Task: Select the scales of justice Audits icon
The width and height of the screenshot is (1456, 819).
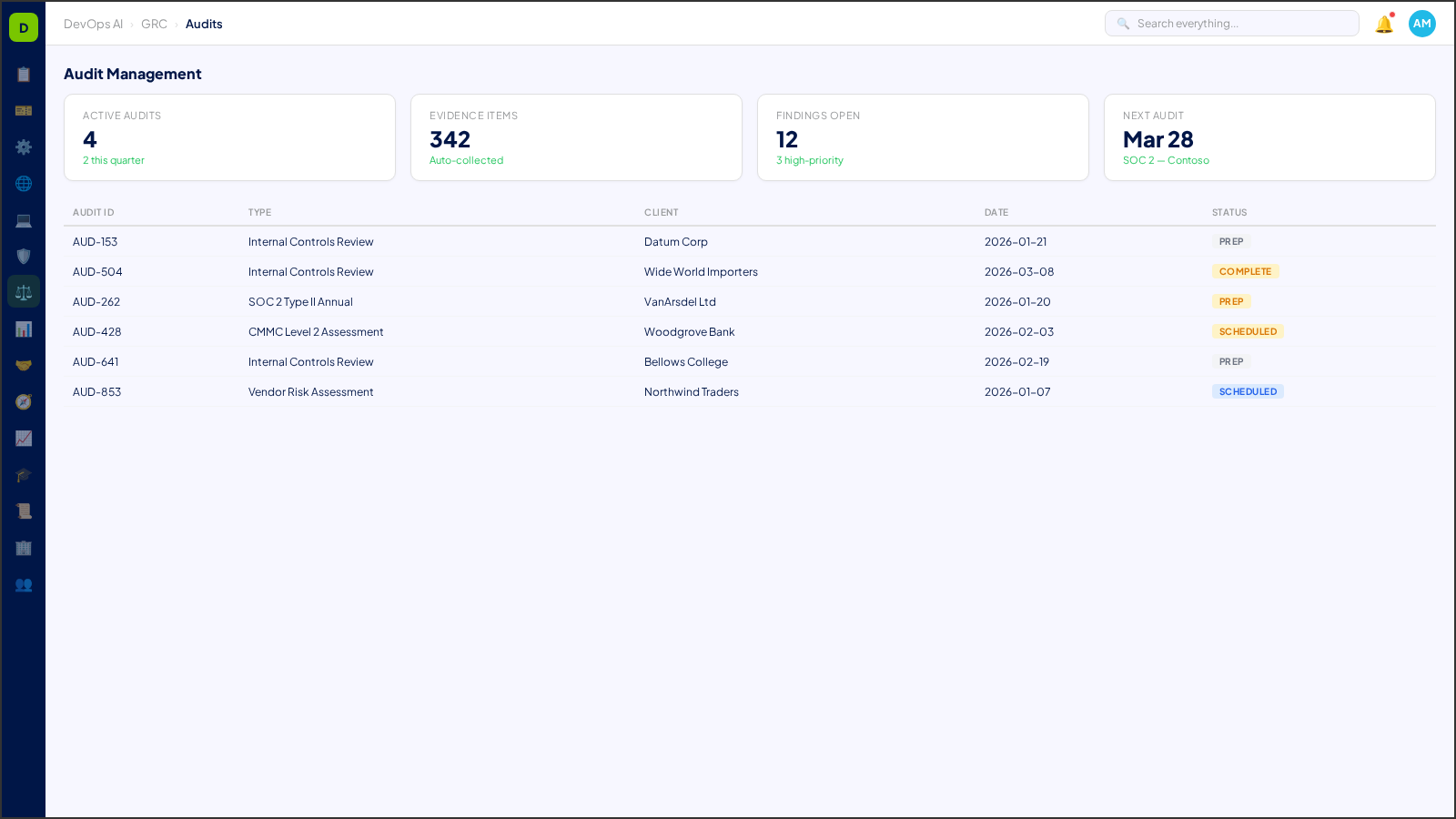Action: pos(24,291)
